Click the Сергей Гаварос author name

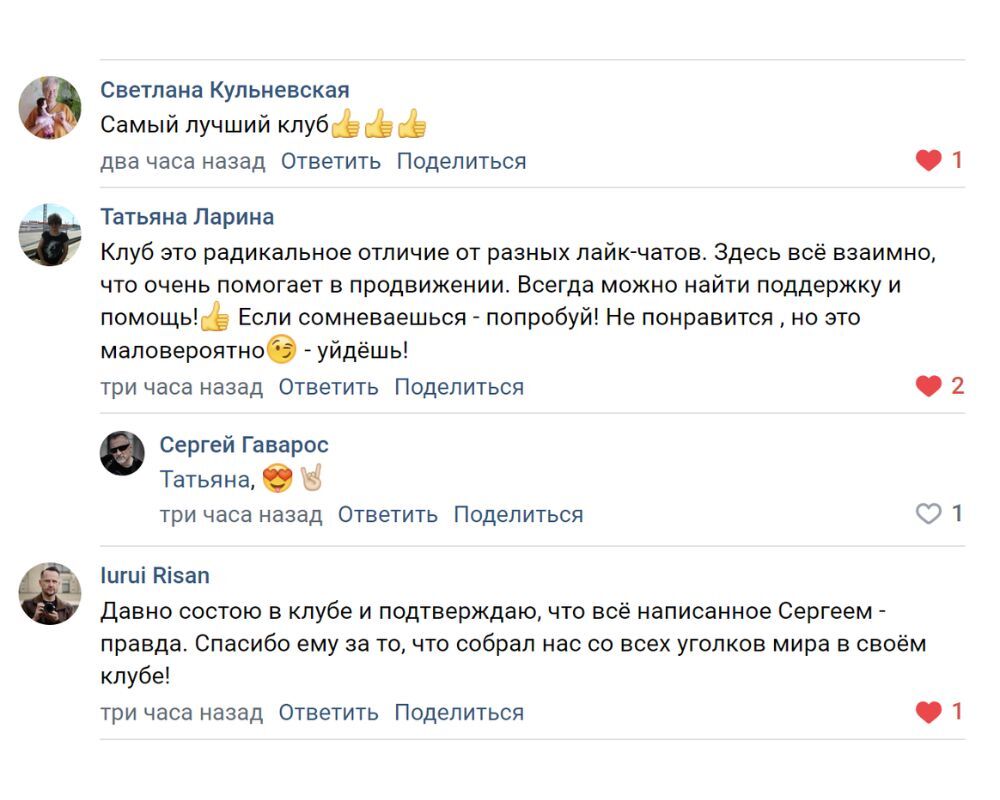point(244,445)
